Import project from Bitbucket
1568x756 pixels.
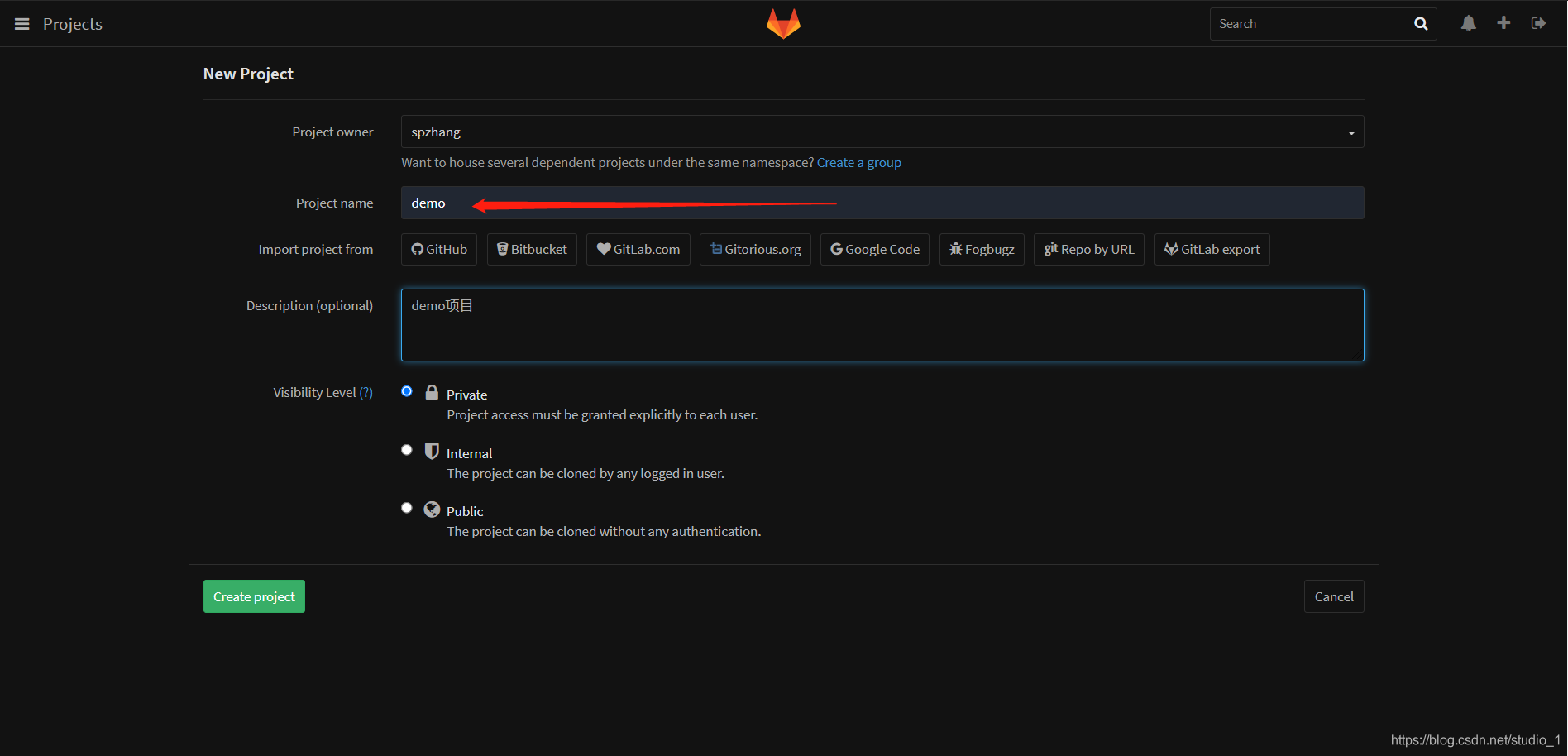click(x=532, y=249)
